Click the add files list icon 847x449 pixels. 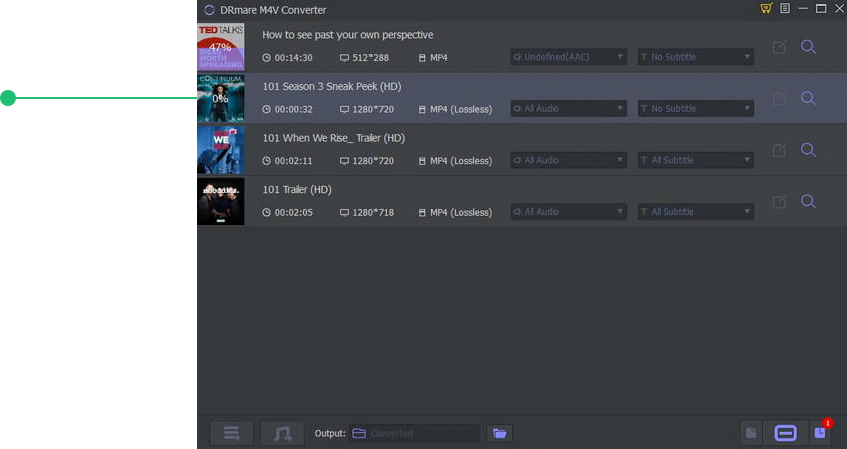(232, 433)
